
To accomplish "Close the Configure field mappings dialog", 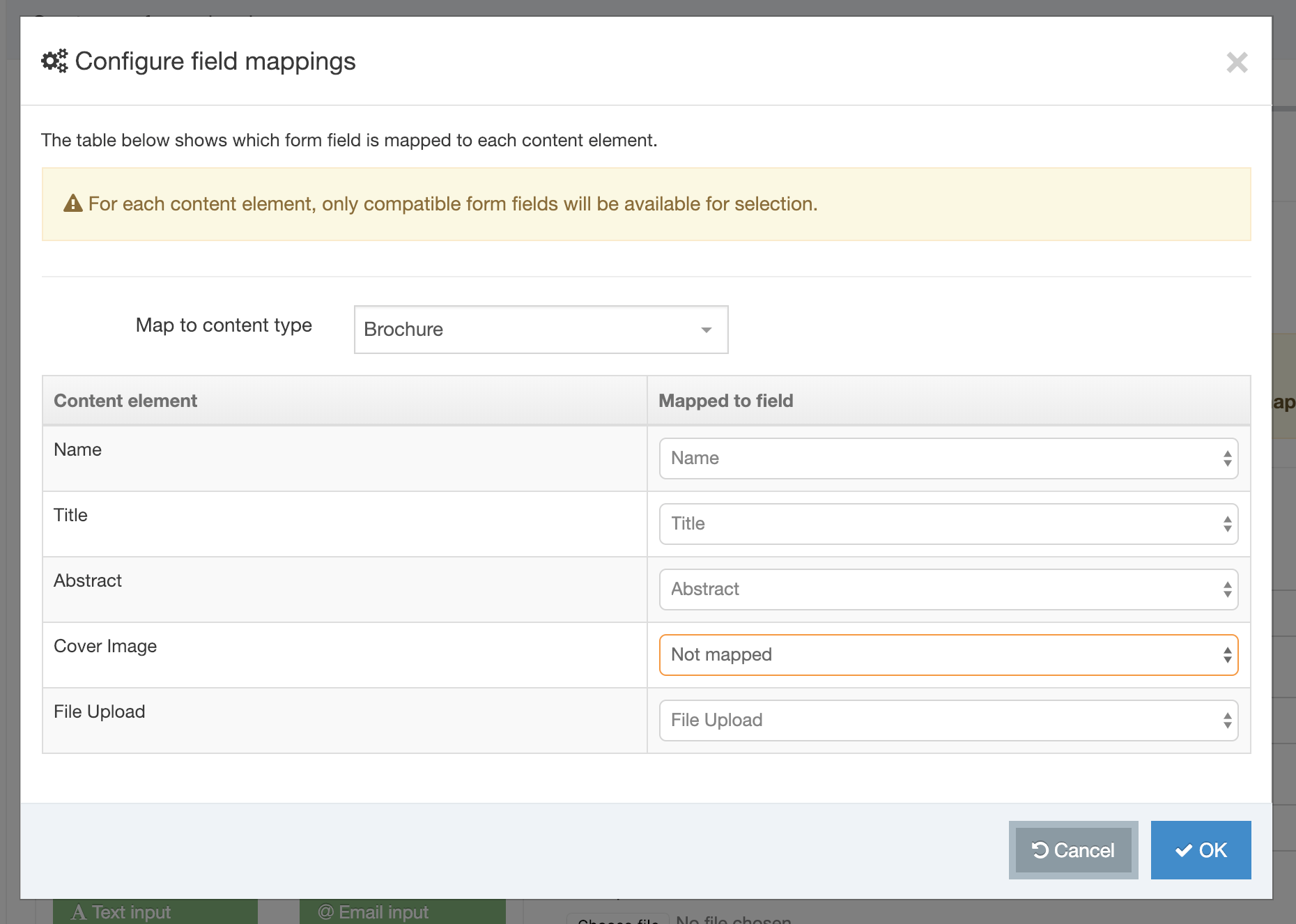I will (x=1237, y=63).
